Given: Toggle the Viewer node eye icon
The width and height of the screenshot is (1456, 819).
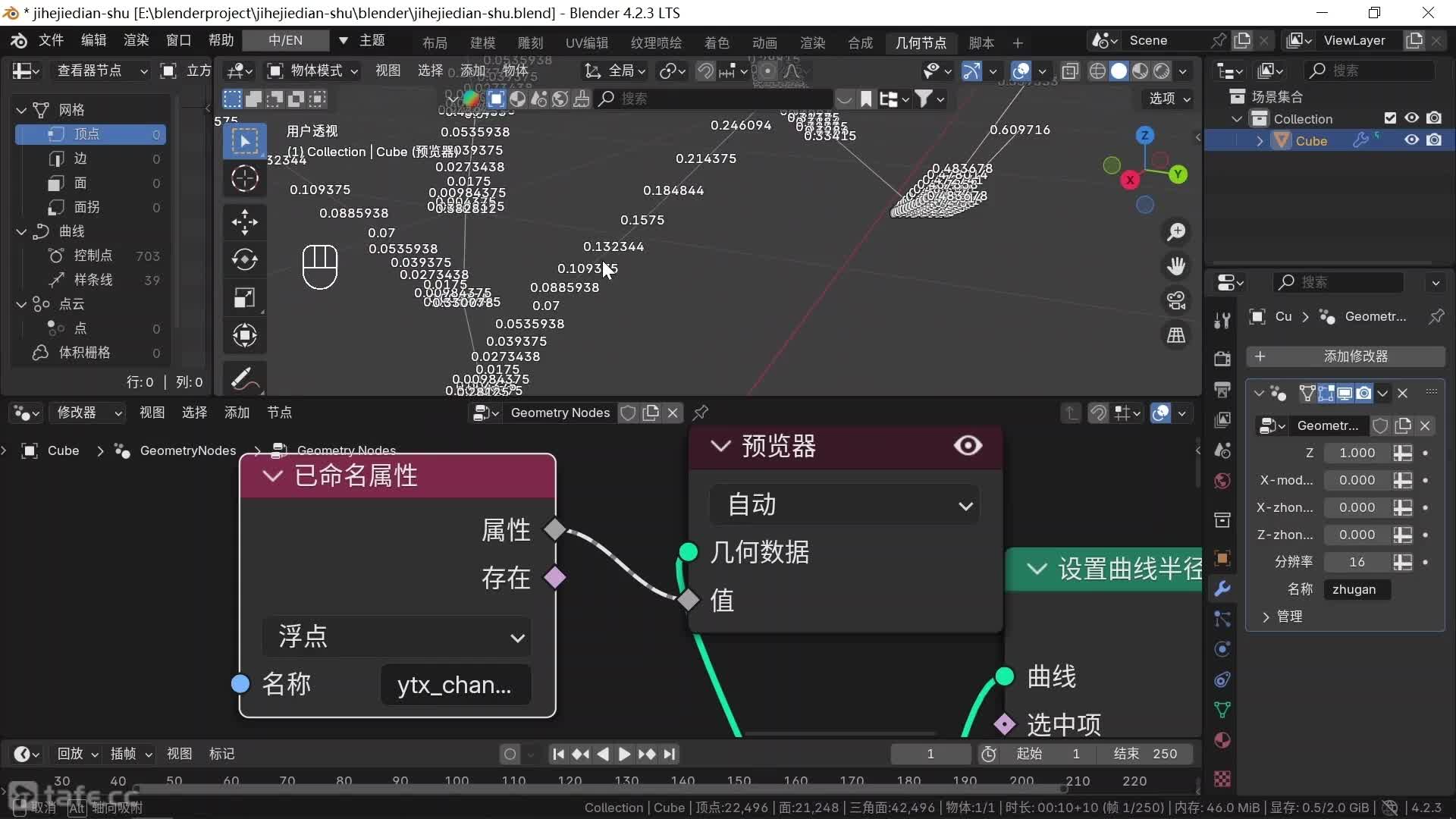Looking at the screenshot, I should (x=968, y=446).
